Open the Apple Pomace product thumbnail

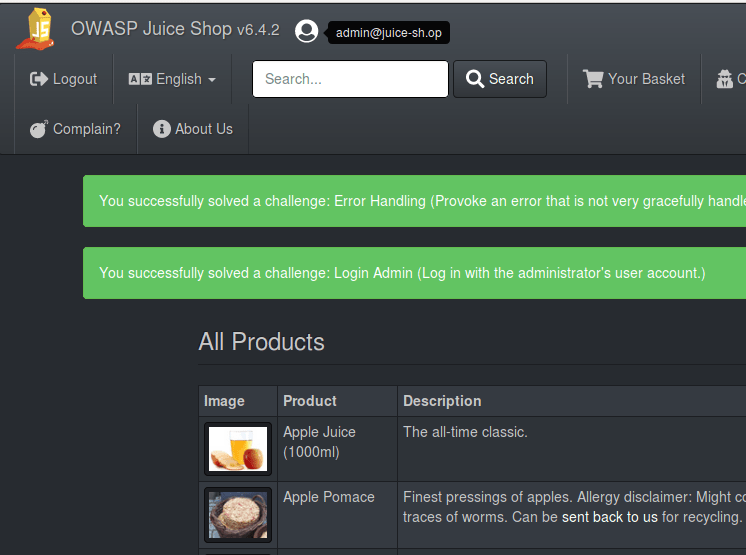click(x=238, y=515)
